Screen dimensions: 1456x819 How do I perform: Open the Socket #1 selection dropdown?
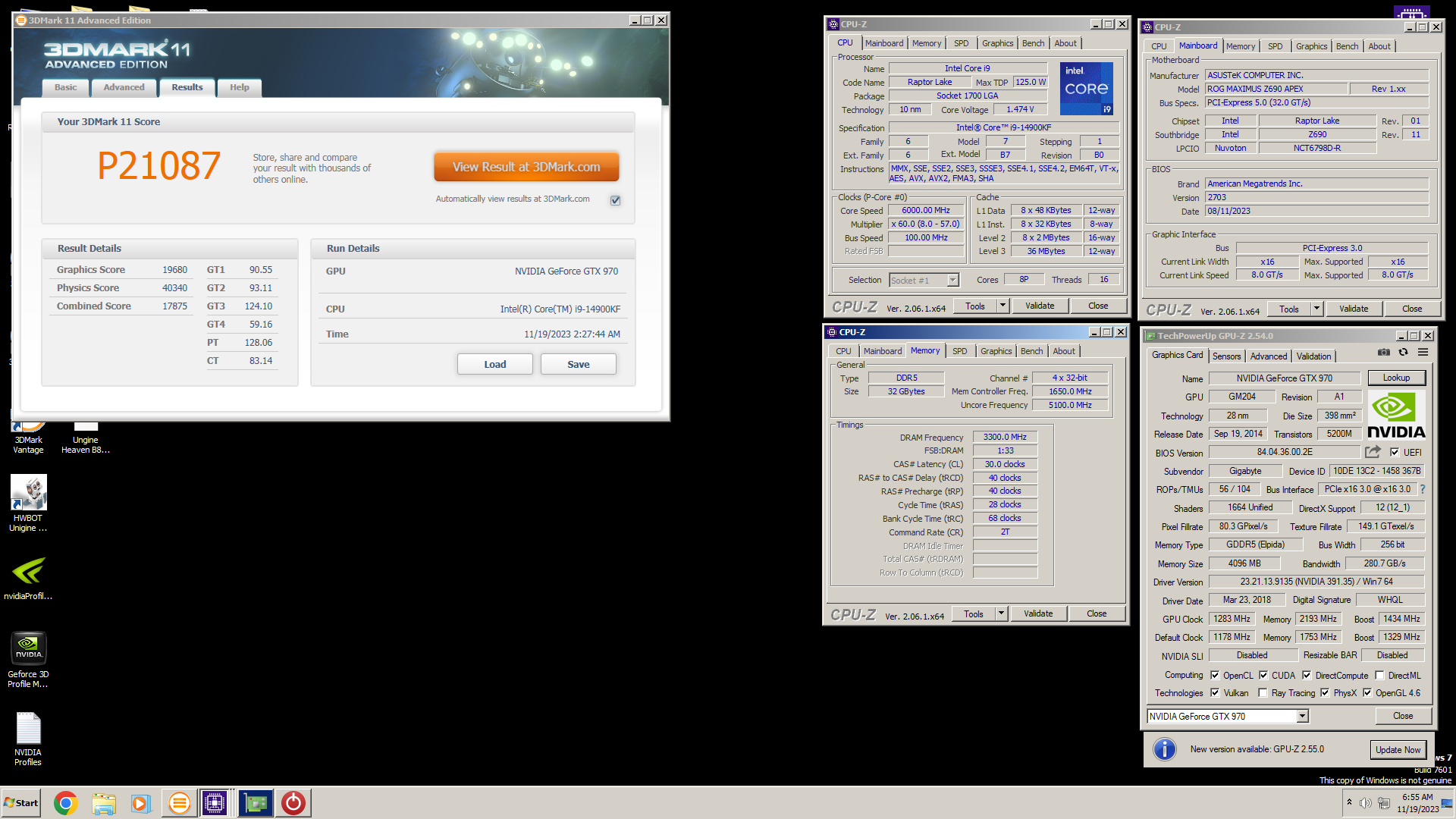click(x=953, y=281)
